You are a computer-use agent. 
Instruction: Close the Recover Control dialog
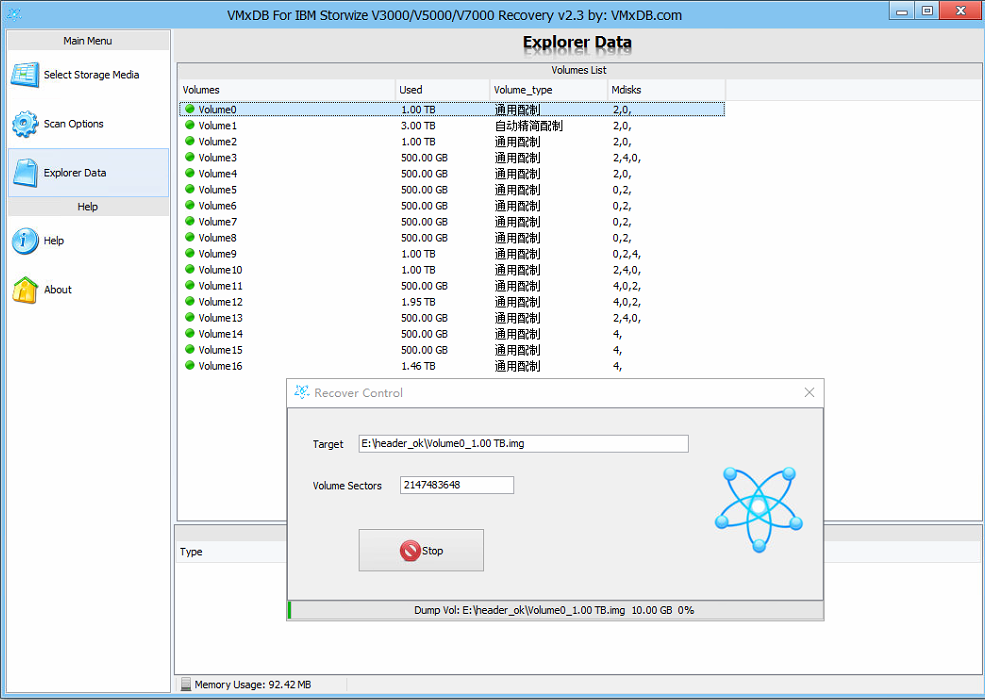[x=809, y=392]
